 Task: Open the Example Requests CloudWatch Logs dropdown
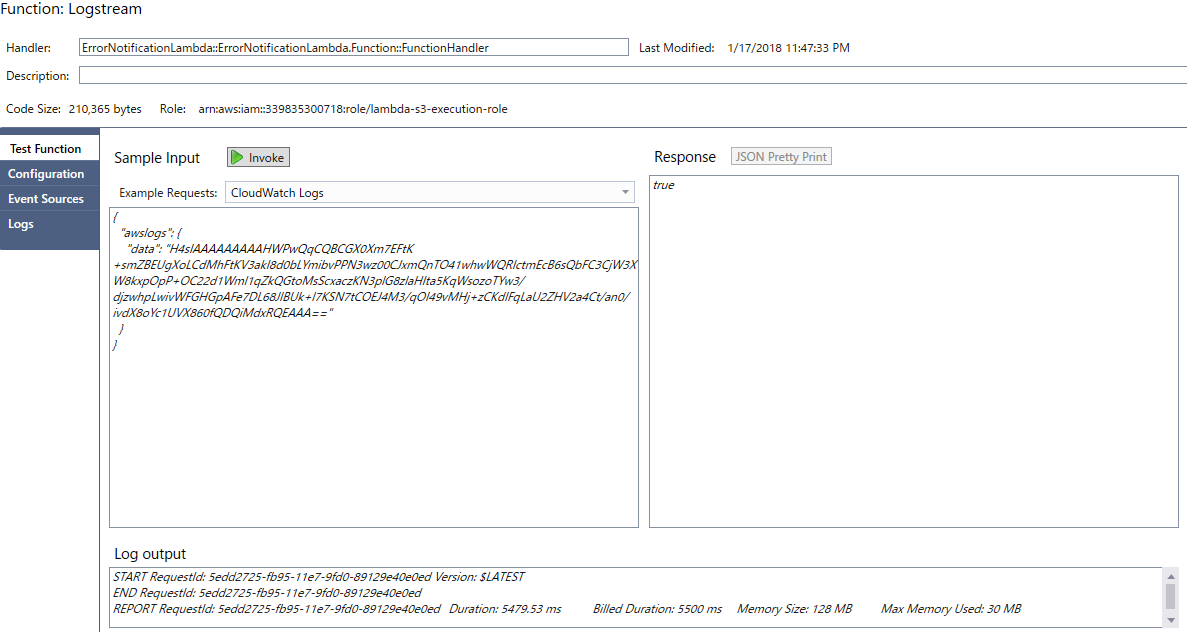(430, 192)
